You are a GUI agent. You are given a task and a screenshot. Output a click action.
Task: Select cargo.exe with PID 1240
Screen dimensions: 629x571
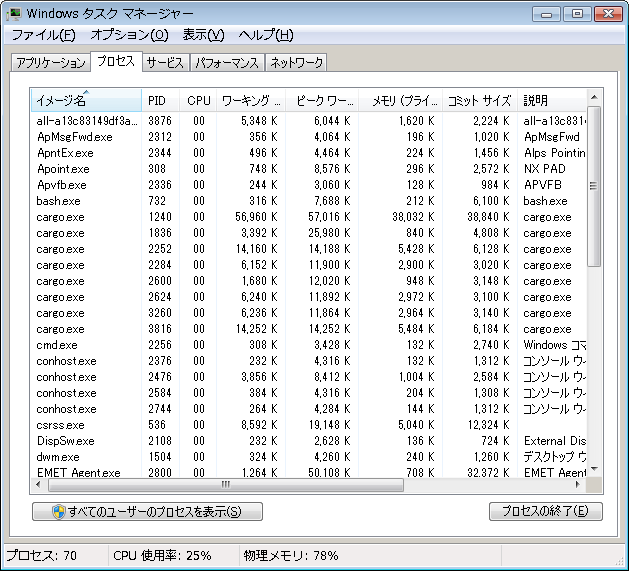309,217
